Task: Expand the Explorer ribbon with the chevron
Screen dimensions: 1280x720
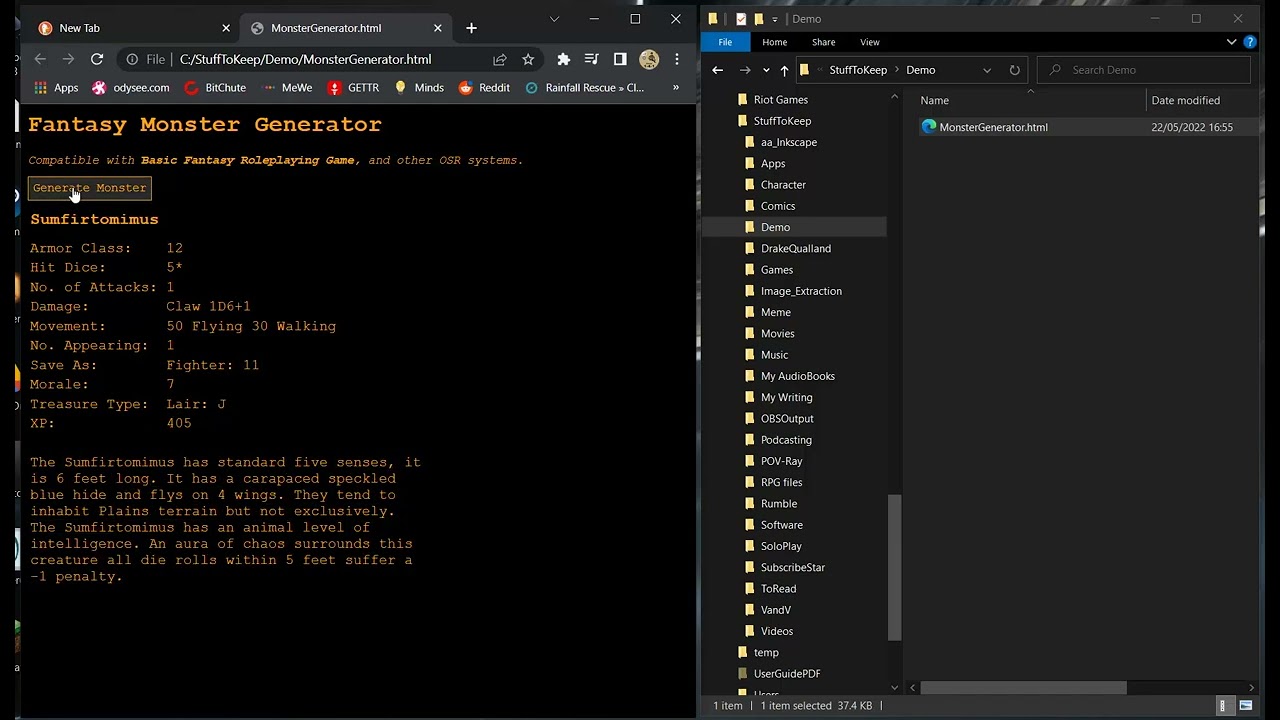Action: click(x=1232, y=42)
